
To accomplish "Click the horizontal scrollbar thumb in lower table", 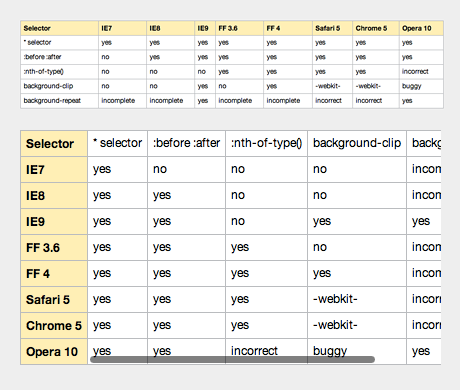I will (232, 359).
